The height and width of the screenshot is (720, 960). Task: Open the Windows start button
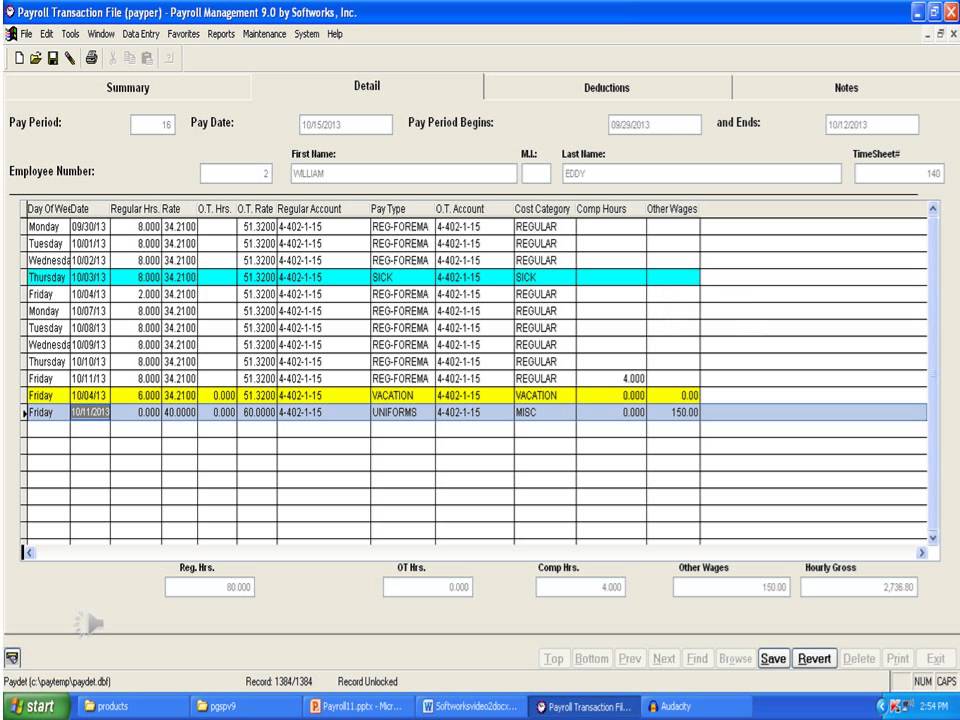pos(34,707)
